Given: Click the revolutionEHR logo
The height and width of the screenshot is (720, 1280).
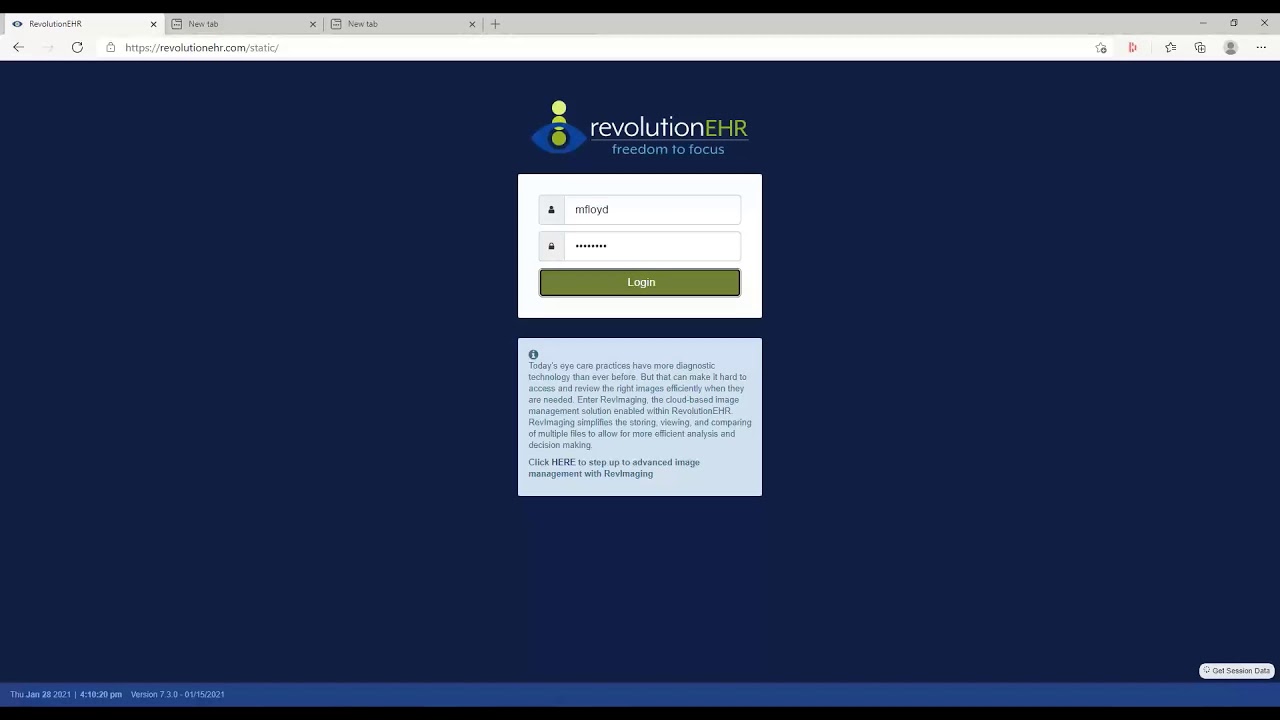Looking at the screenshot, I should coord(640,128).
